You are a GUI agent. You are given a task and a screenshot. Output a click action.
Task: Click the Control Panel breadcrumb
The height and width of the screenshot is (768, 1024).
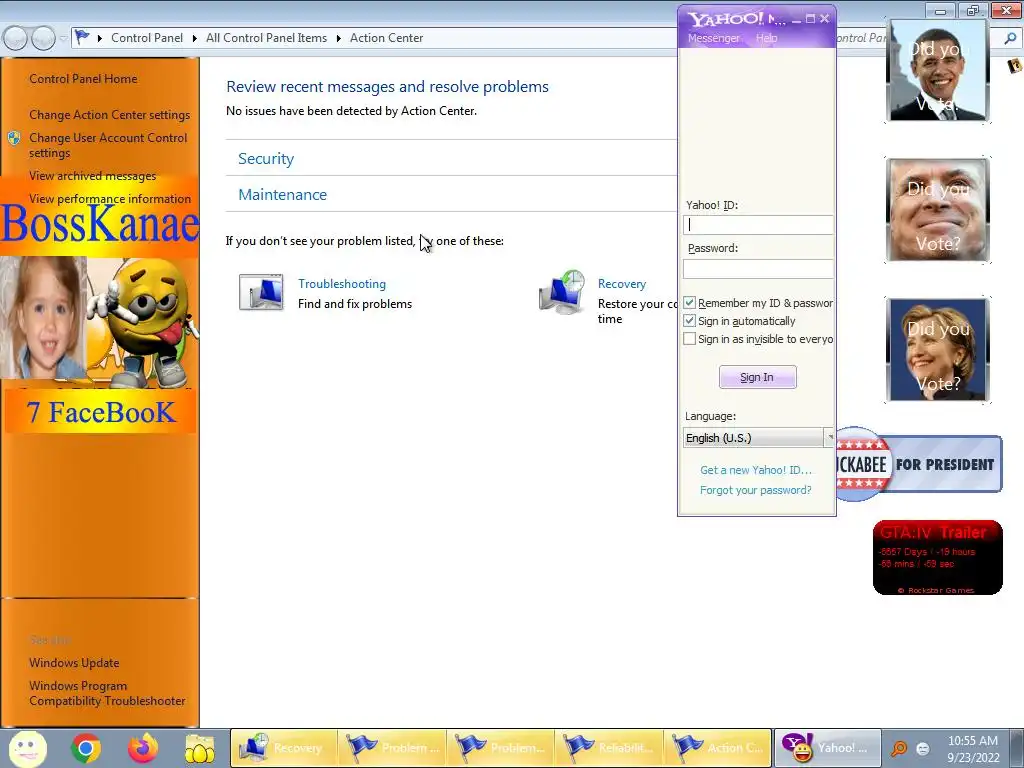tap(147, 38)
